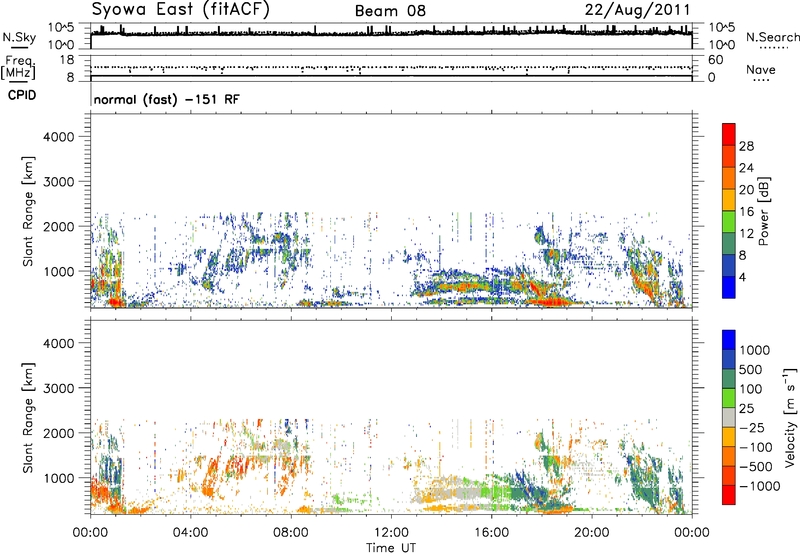Click the "100" tick on Velocity colorbar
Screen dimensions: 800x554
coord(751,389)
